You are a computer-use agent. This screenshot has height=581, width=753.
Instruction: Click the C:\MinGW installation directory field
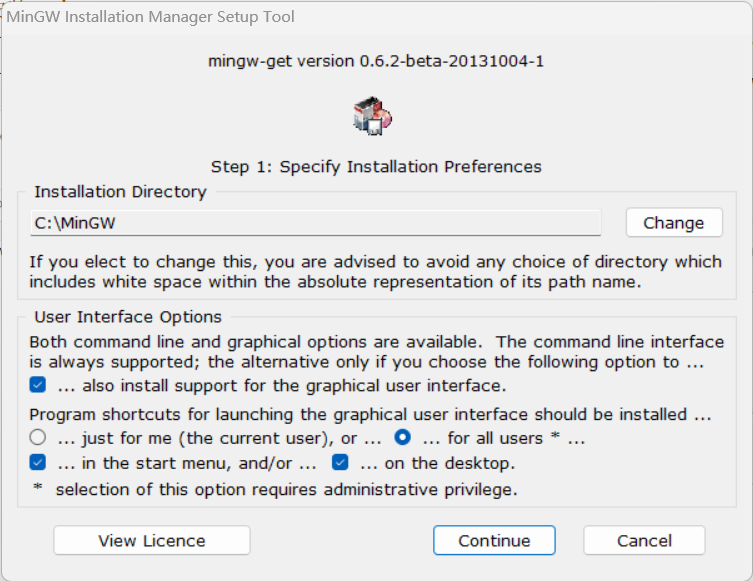315,223
